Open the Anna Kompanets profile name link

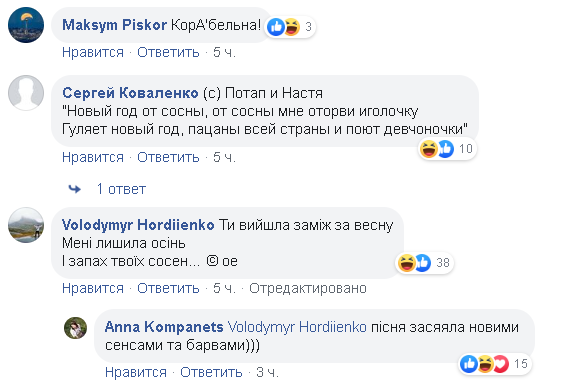pyautogui.click(x=164, y=327)
